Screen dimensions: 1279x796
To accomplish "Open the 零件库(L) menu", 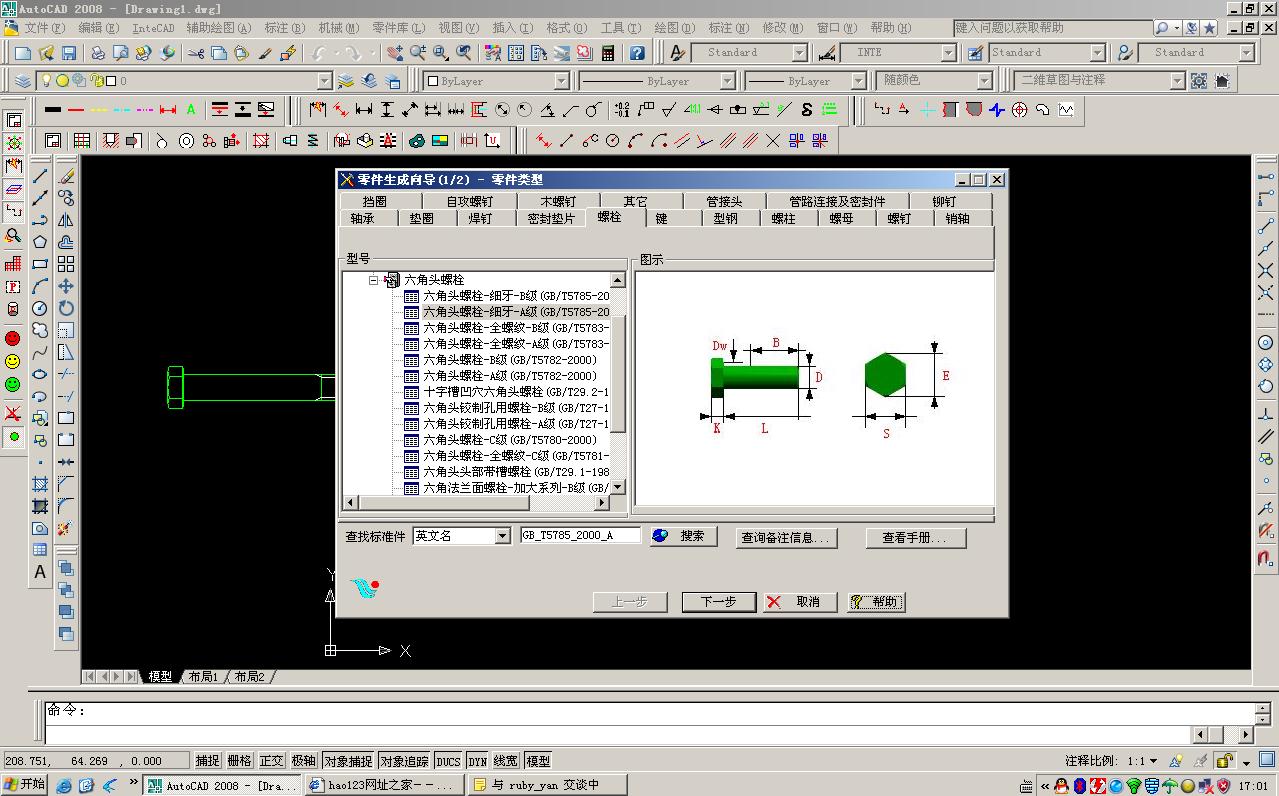I will (x=398, y=28).
